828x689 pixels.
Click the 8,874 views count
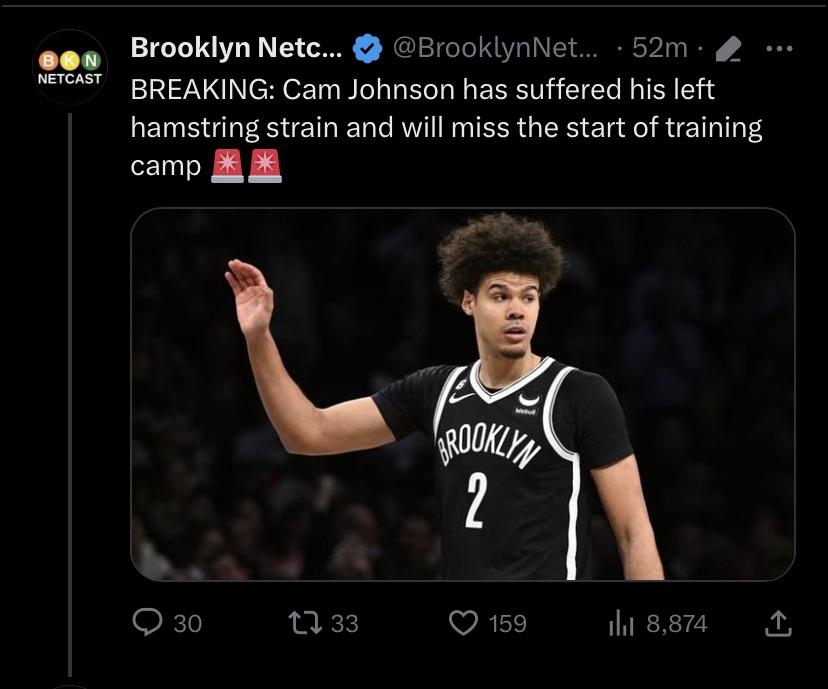(677, 624)
